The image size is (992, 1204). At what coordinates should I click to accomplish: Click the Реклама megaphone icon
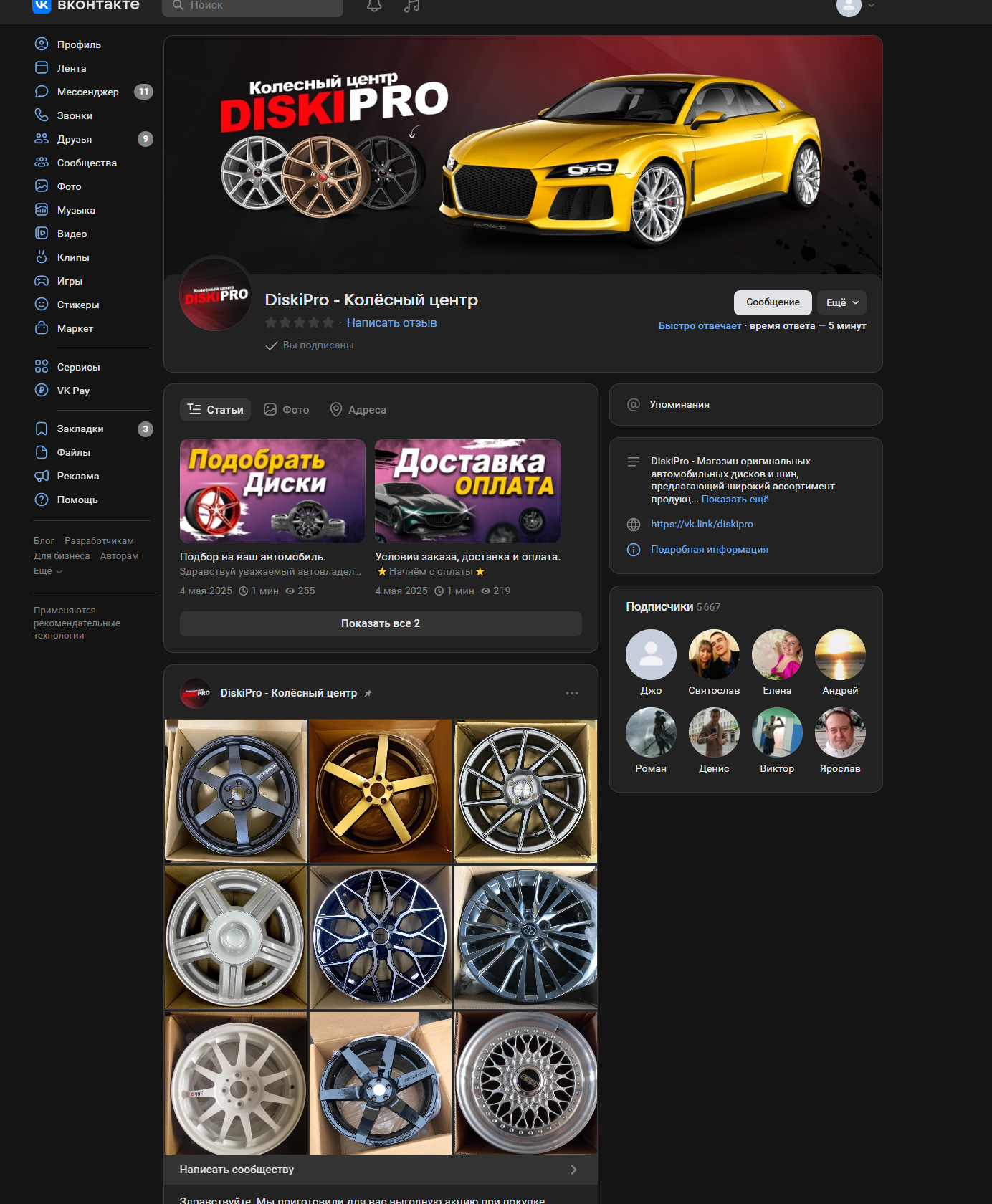tap(42, 476)
